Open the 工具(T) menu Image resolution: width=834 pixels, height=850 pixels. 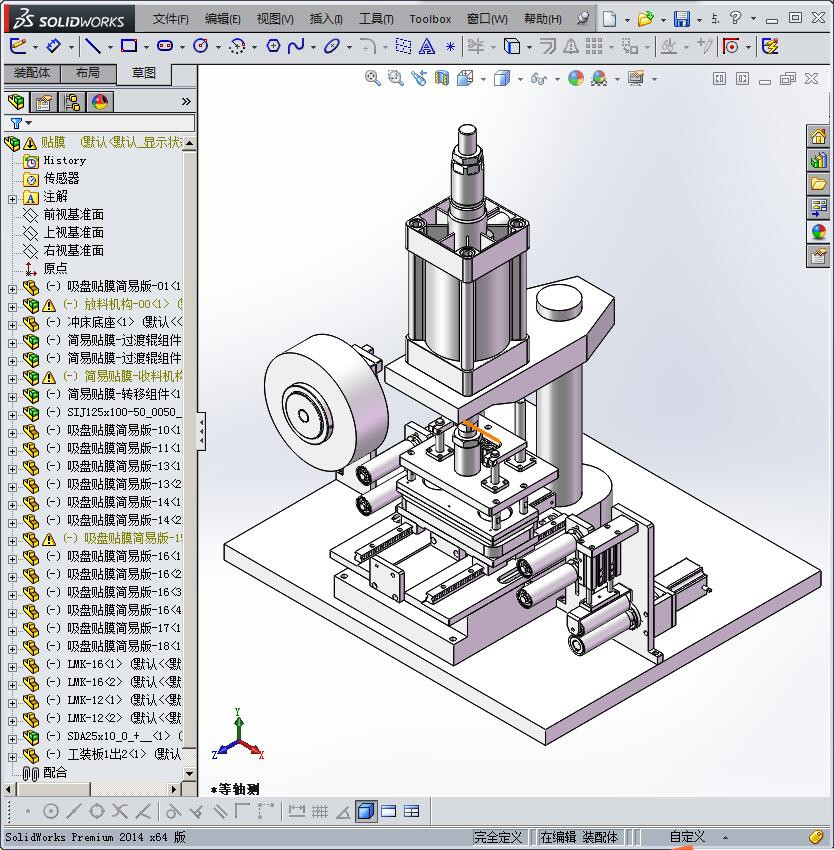(376, 19)
